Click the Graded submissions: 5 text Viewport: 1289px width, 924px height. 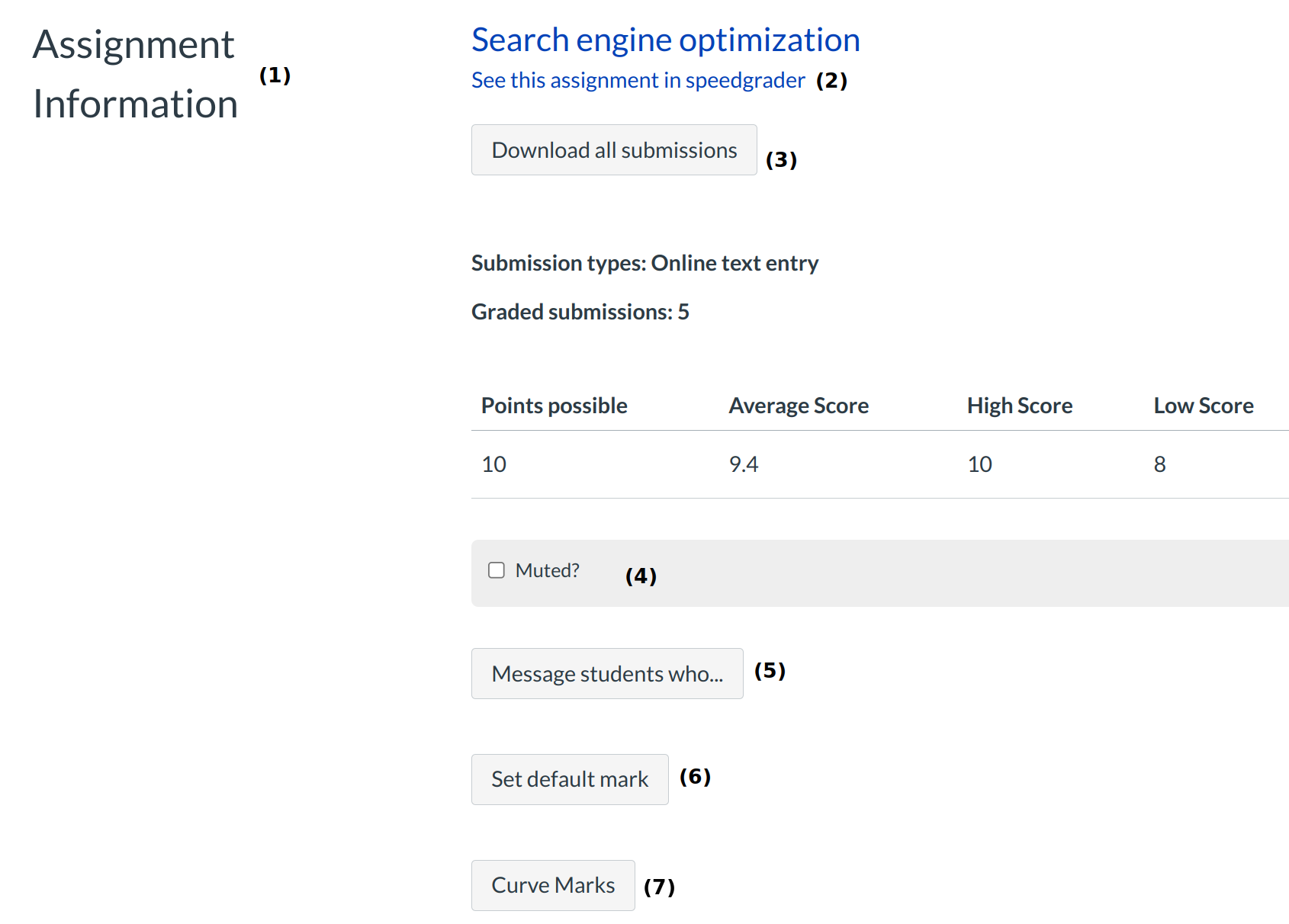click(x=580, y=312)
